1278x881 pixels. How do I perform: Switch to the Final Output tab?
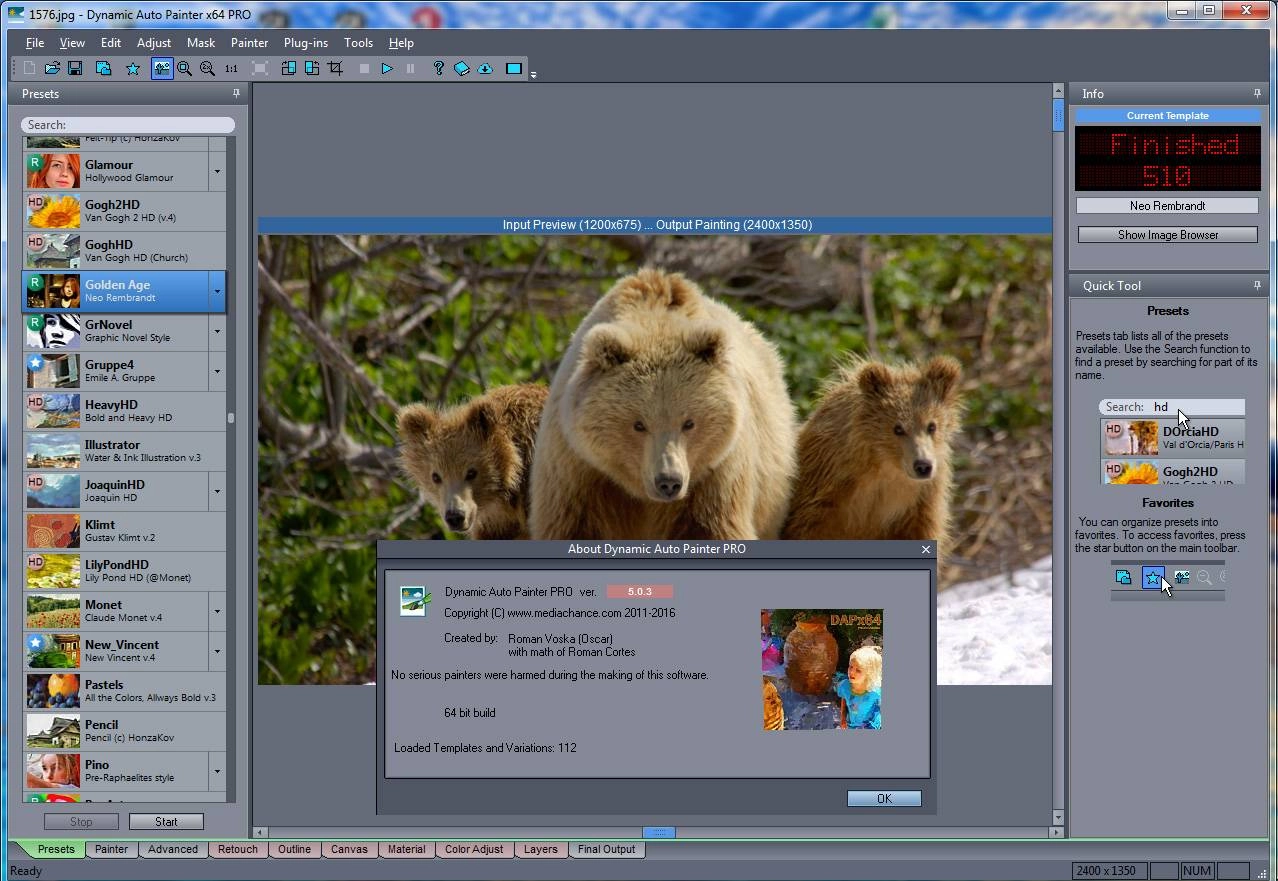(x=606, y=849)
